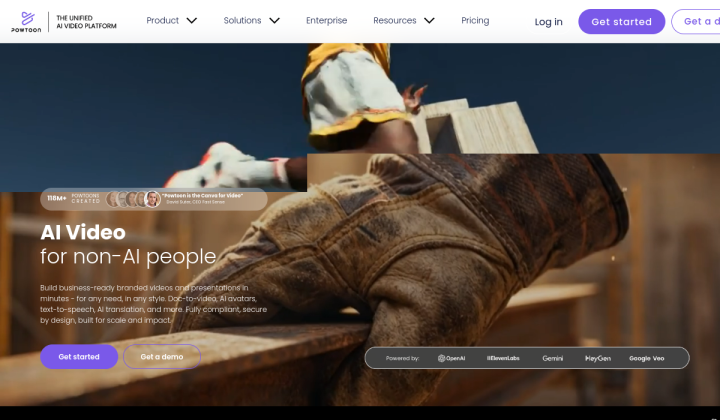Screen dimensions: 720x420
Task: Open the Solutions menu
Action: [242, 21]
